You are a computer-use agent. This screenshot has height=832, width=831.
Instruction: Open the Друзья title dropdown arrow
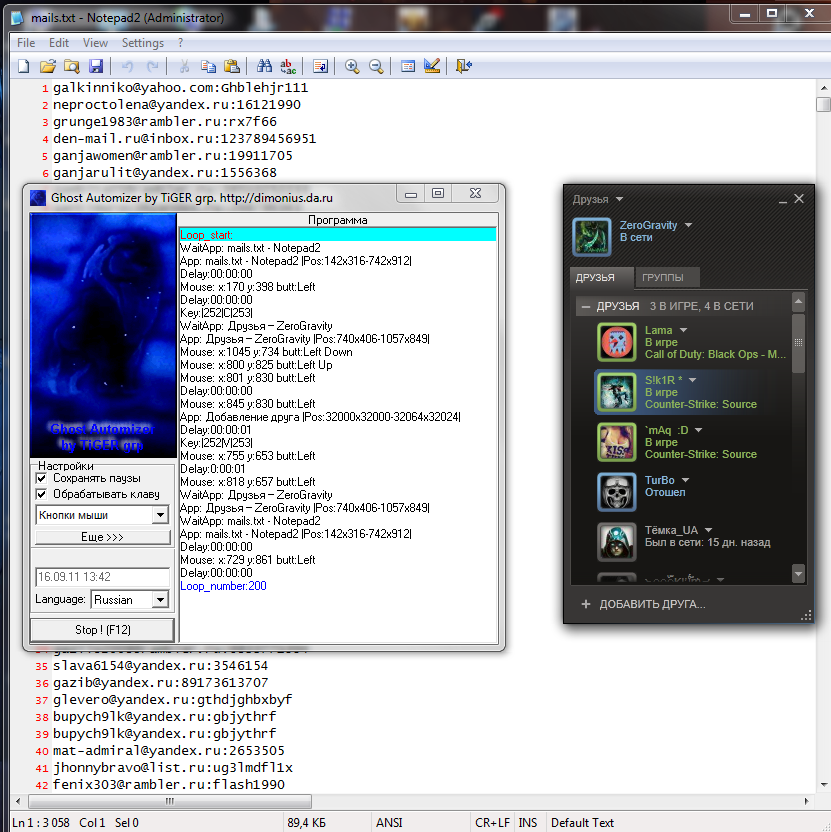(x=619, y=200)
